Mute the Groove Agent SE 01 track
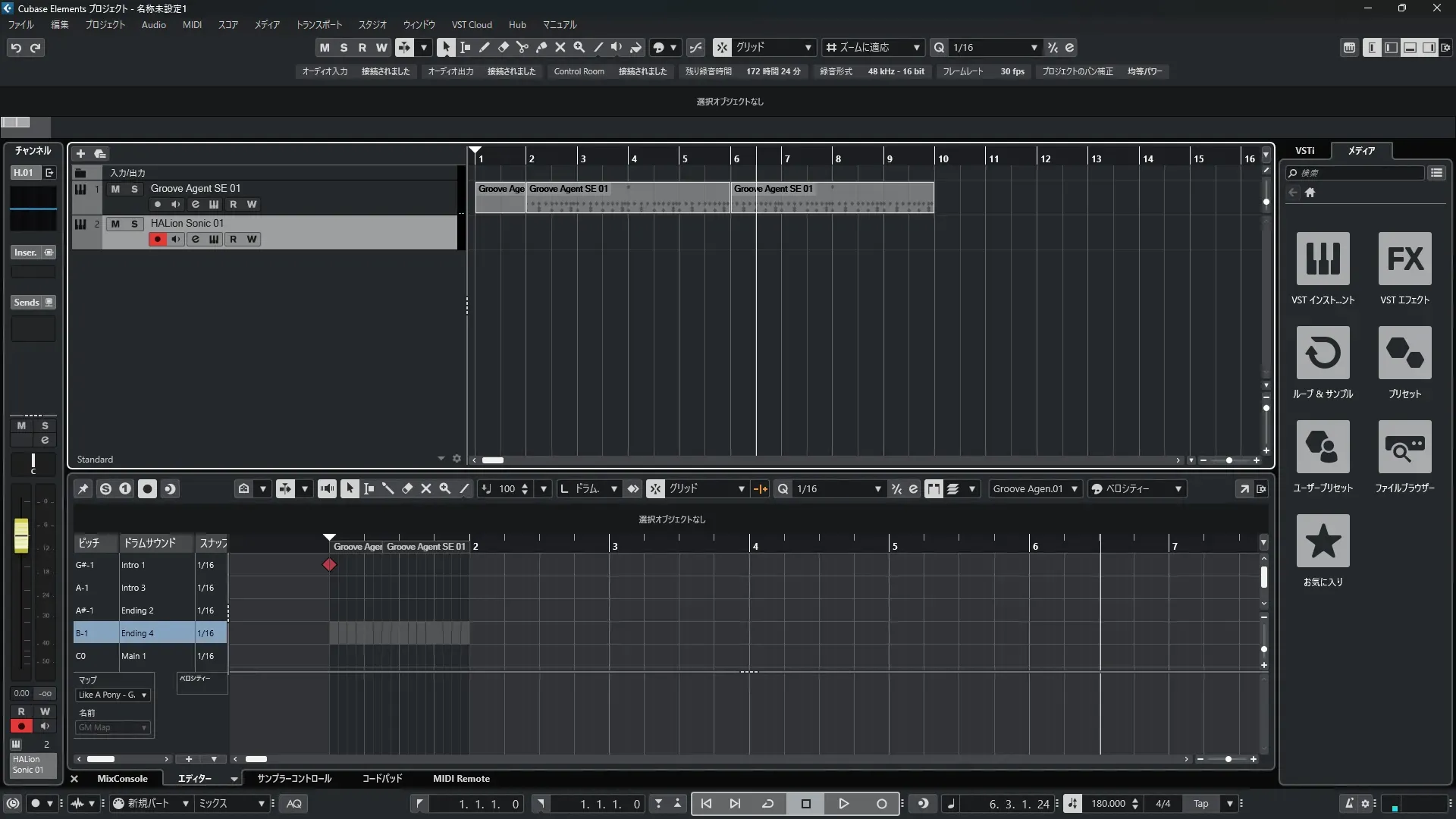The width and height of the screenshot is (1456, 819). tap(115, 189)
